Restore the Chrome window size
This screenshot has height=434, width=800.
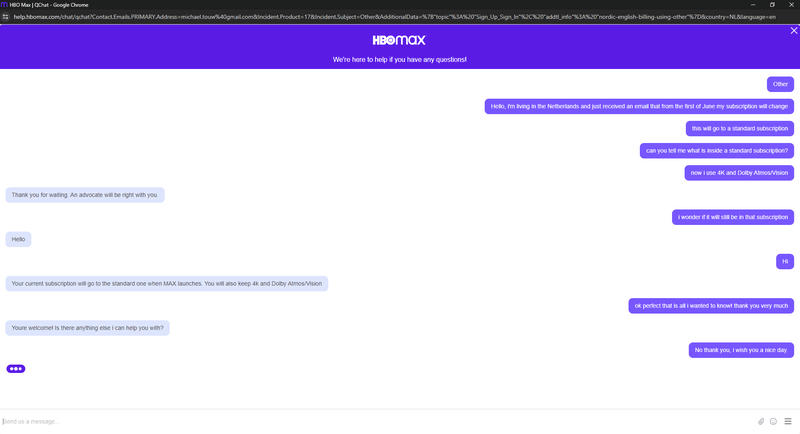pyautogui.click(x=772, y=5)
